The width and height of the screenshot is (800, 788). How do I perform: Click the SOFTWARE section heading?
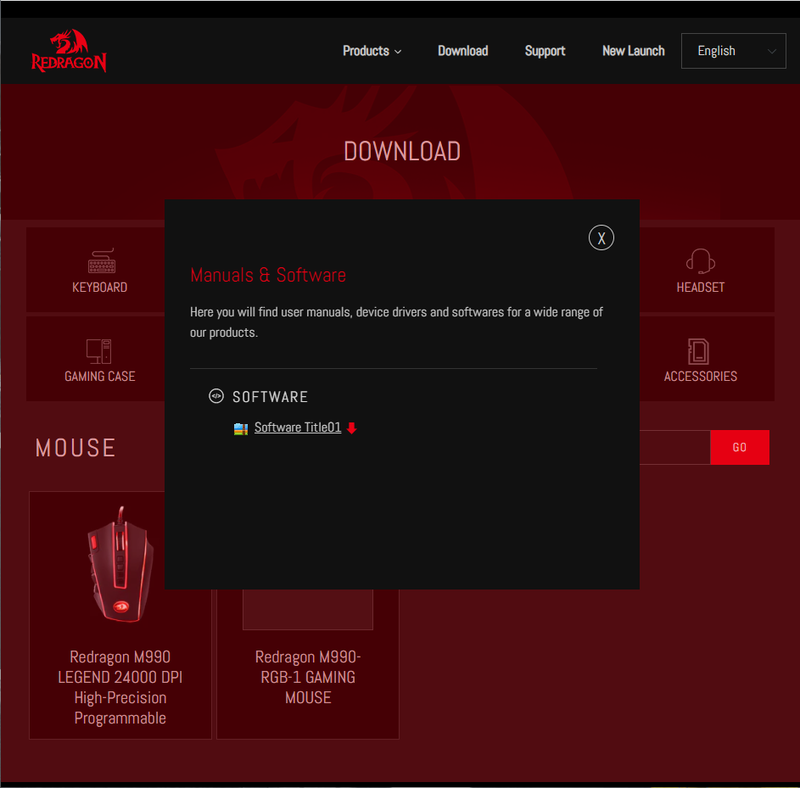coord(270,397)
